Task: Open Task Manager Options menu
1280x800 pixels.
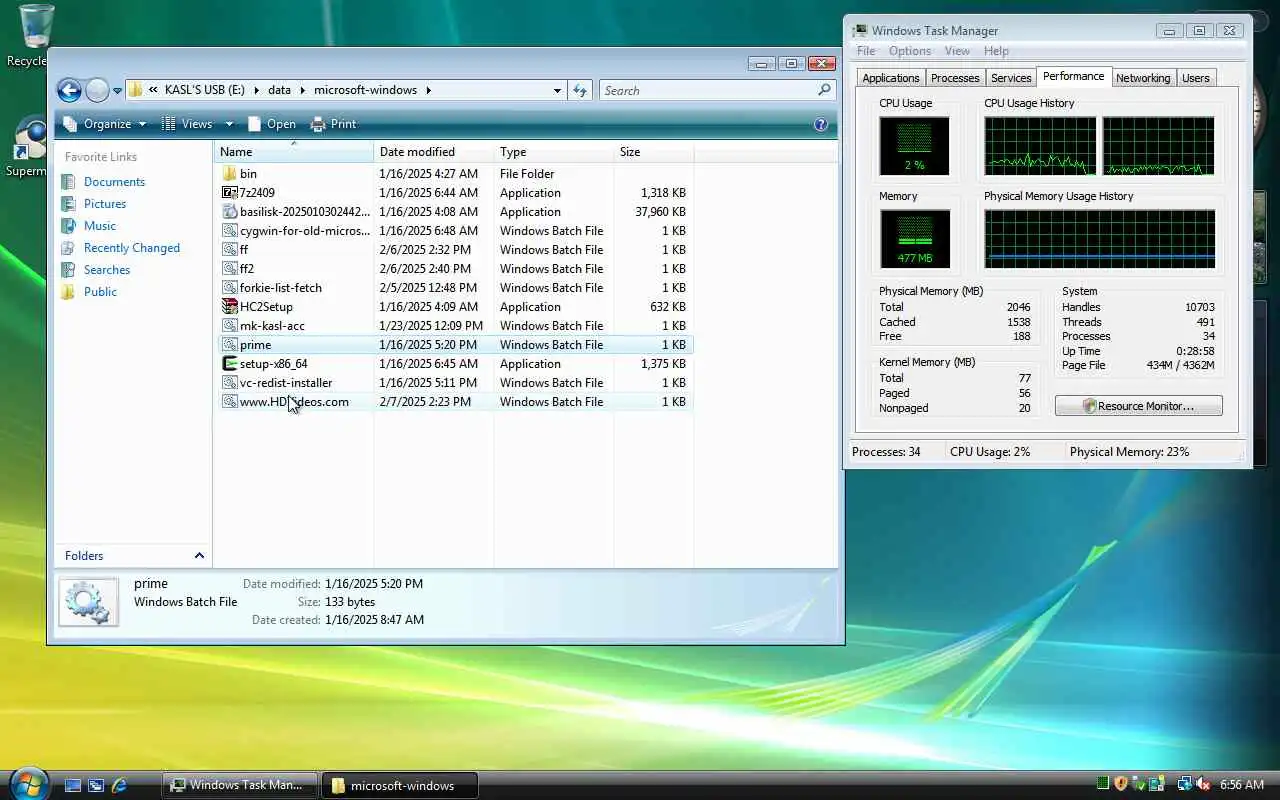Action: pos(910,51)
